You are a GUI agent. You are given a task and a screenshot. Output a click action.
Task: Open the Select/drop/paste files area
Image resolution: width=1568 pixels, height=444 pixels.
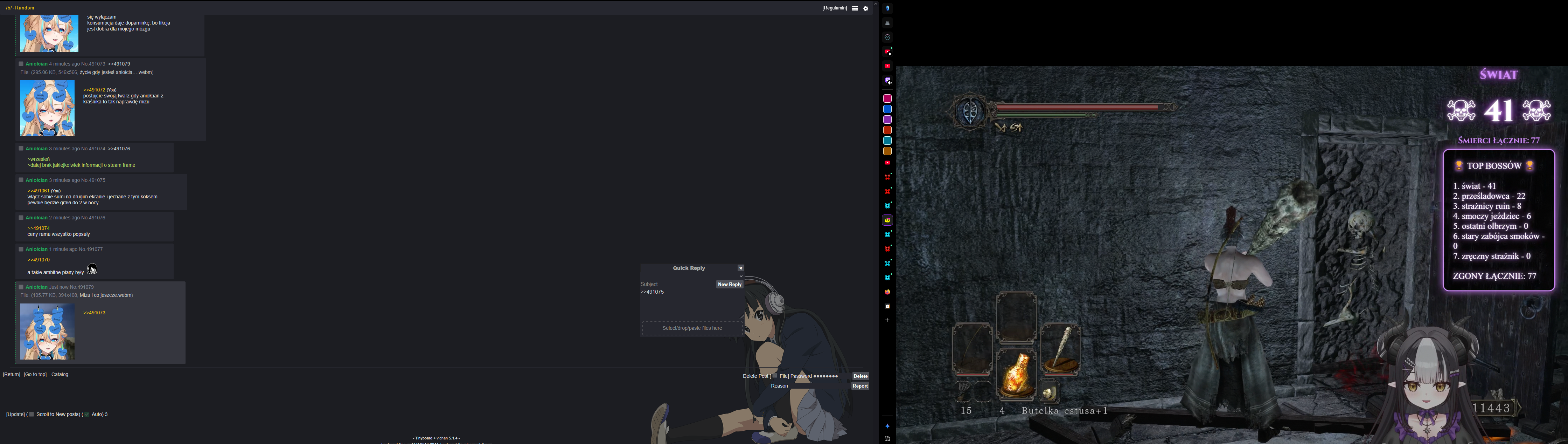pos(692,328)
